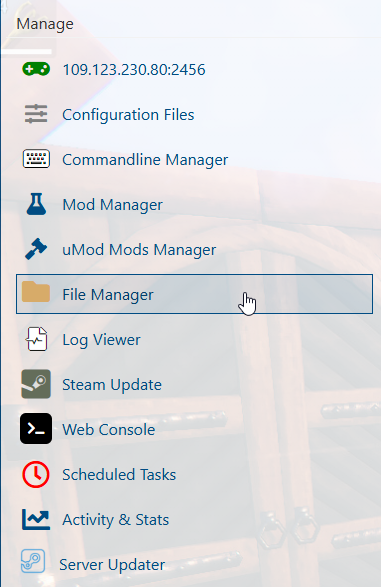Open Server Updater
The height and width of the screenshot is (587, 381).
(x=112, y=565)
